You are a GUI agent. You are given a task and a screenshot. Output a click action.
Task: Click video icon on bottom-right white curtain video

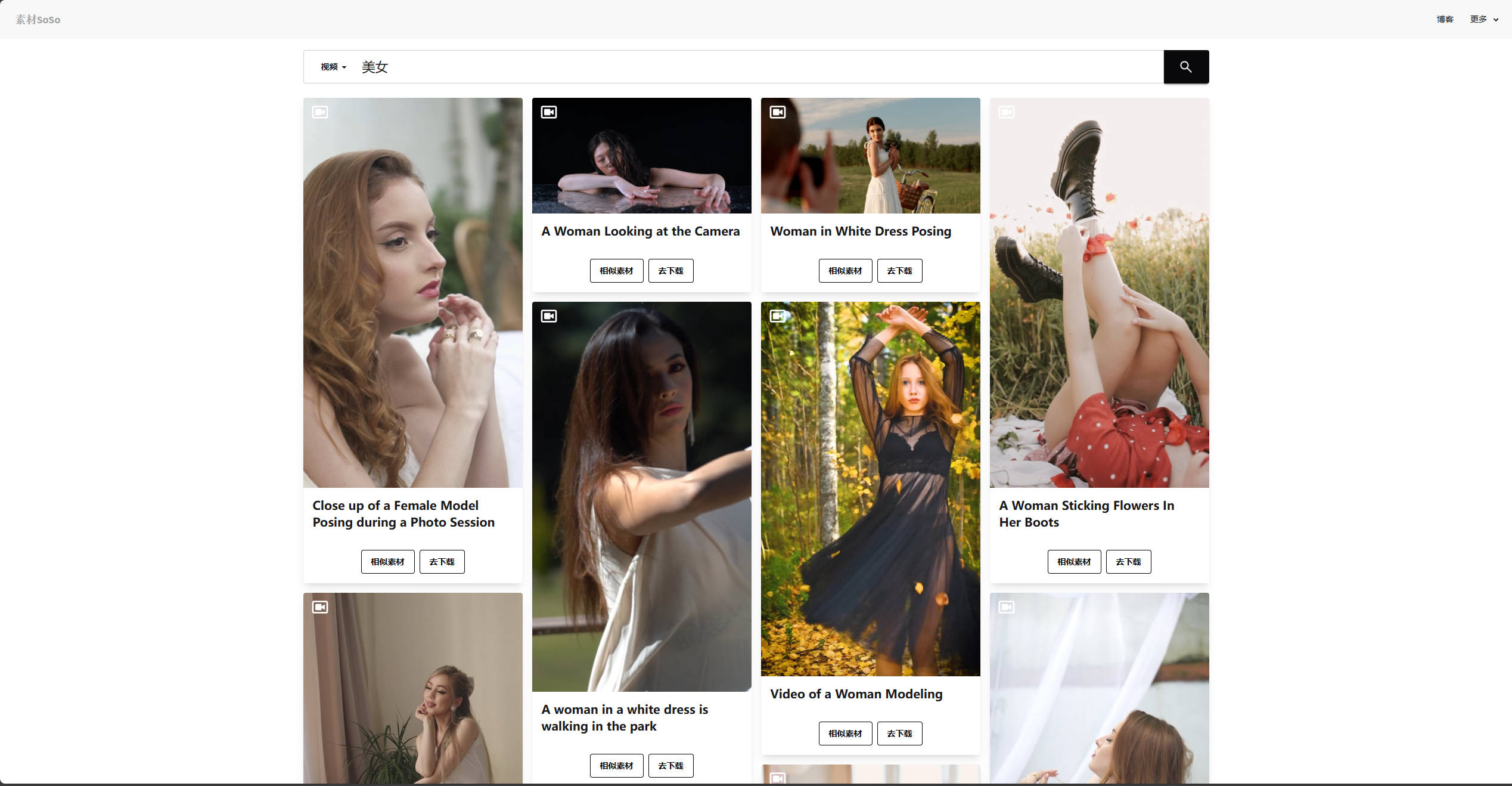(x=1006, y=607)
